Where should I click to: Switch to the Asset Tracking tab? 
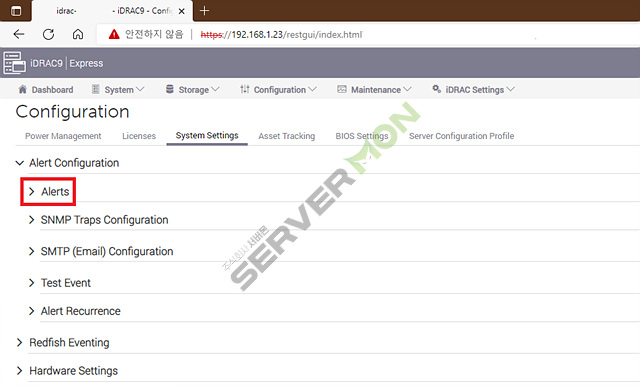tap(287, 136)
